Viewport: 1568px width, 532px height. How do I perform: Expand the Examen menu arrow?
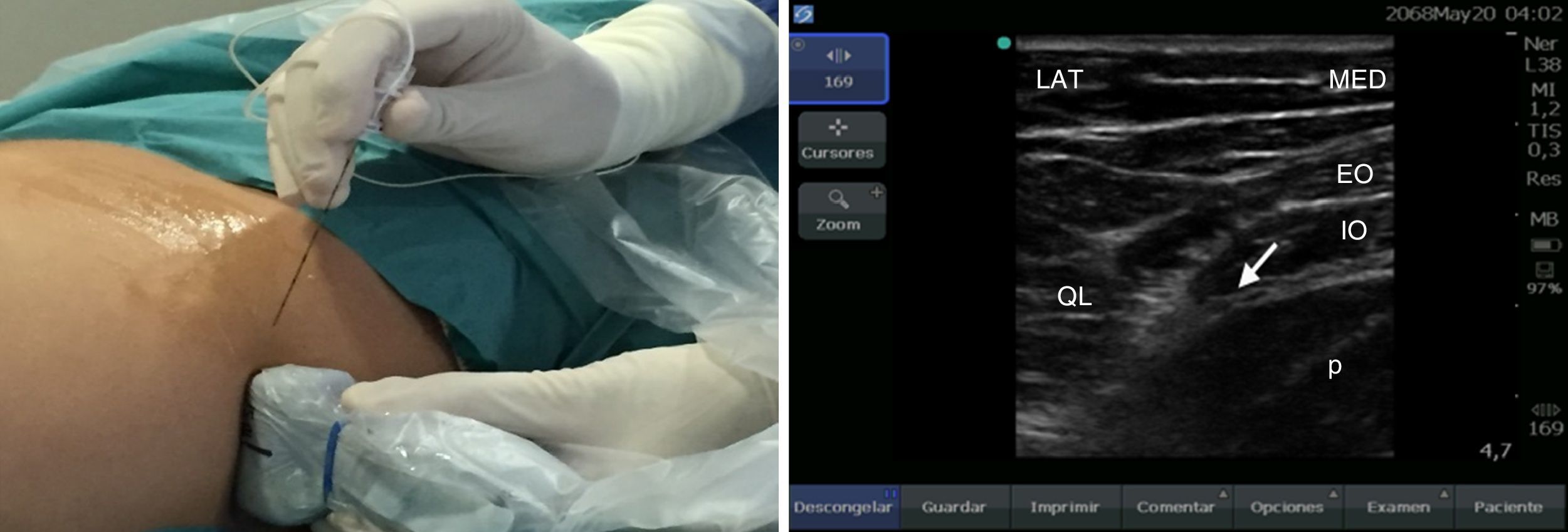[x=1444, y=494]
